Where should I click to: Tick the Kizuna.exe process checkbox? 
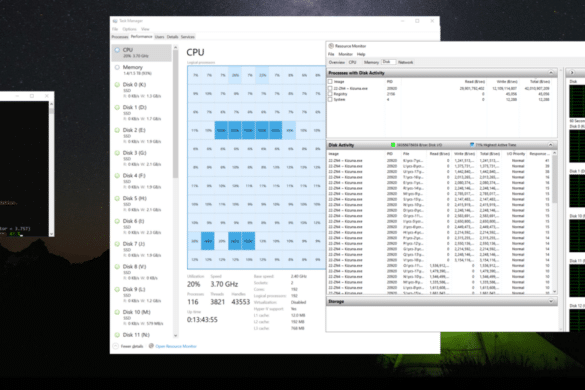tap(330, 88)
